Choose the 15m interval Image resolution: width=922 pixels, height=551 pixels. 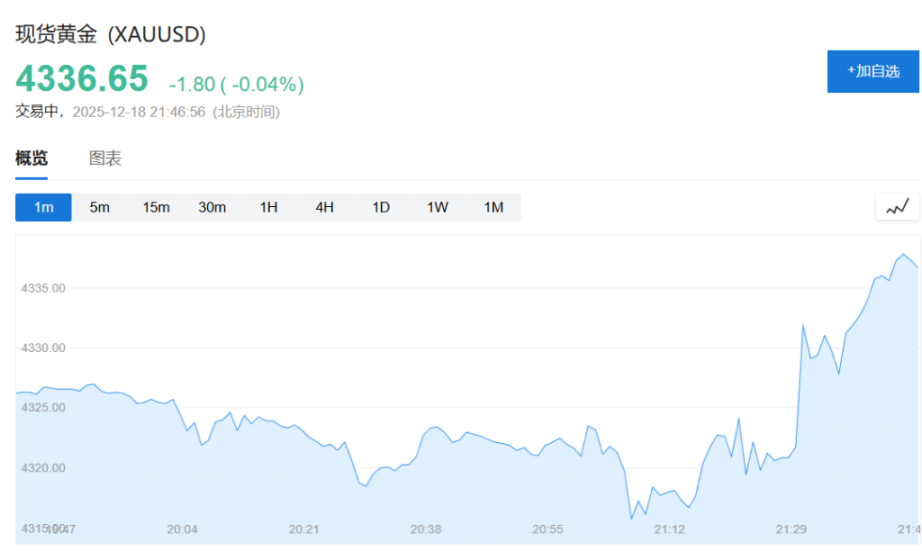click(156, 207)
